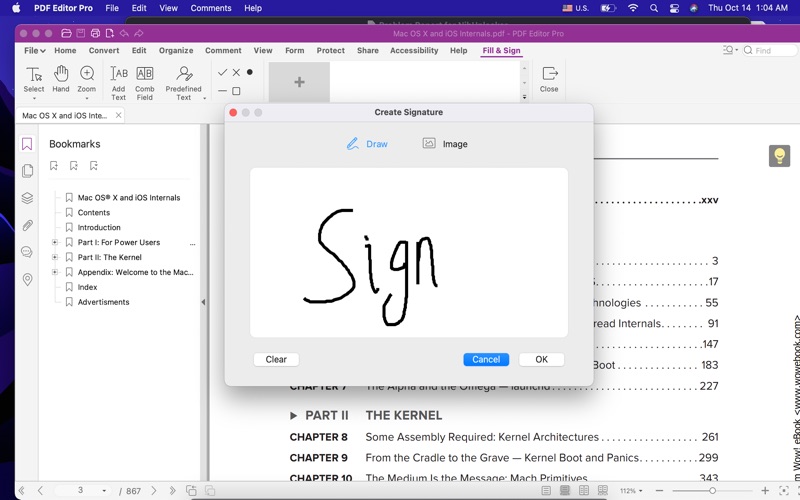Click the Save icon in title bar
This screenshot has height=500, width=800.
pyautogui.click(x=81, y=33)
